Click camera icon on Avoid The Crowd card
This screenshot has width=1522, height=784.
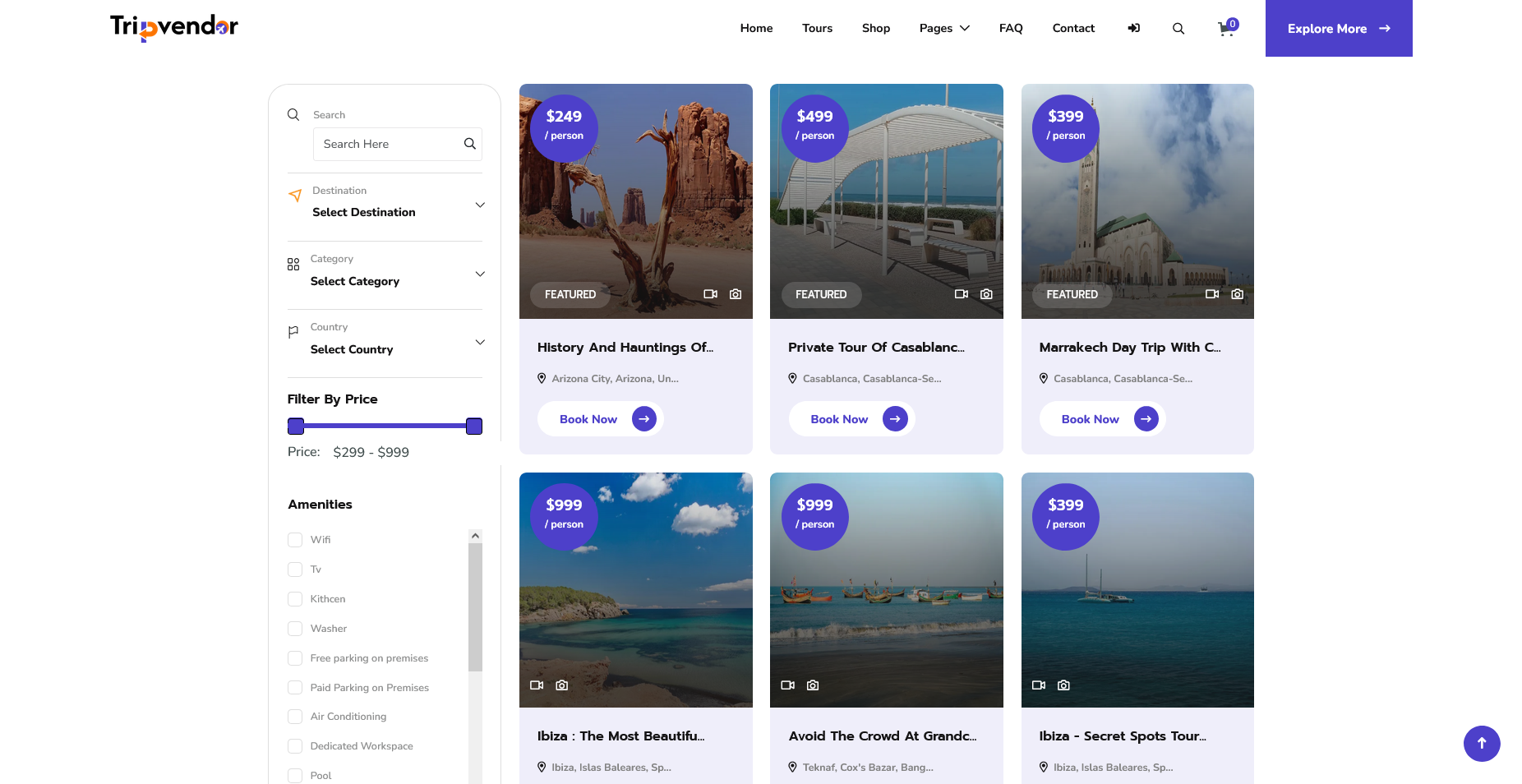click(x=813, y=685)
